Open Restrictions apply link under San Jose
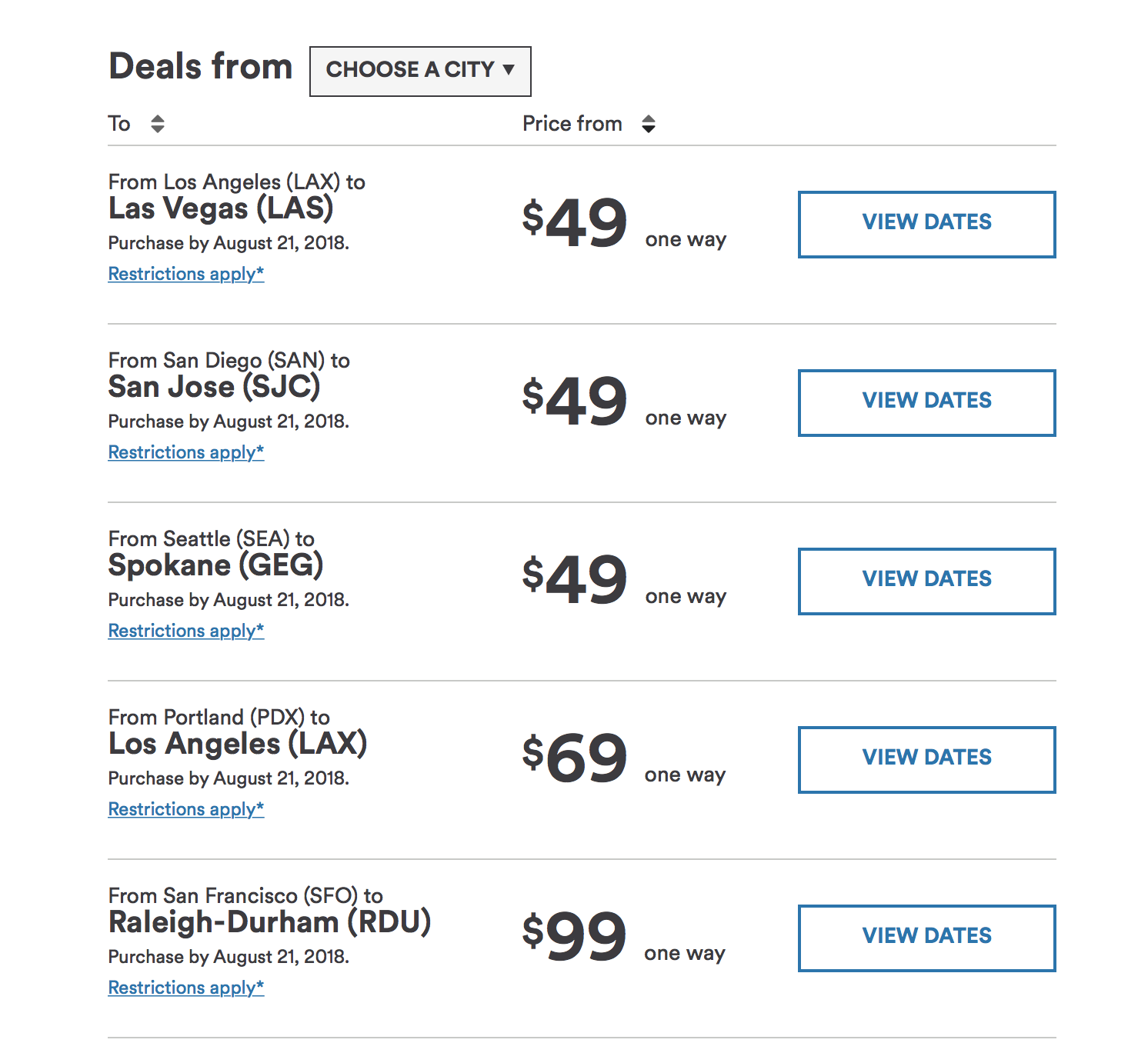Image resolution: width=1148 pixels, height=1043 pixels. coord(186,452)
